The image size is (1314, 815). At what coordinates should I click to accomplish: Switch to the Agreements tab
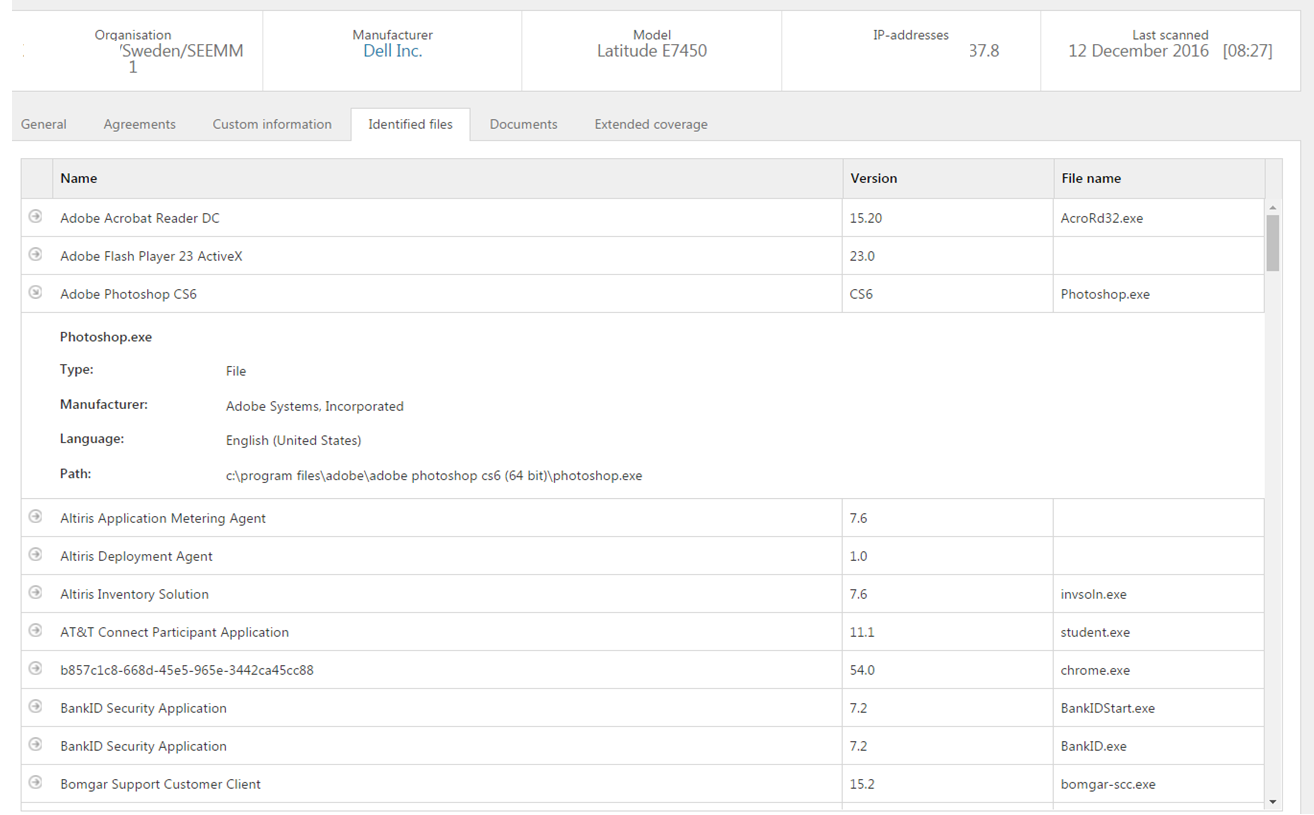[x=140, y=124]
